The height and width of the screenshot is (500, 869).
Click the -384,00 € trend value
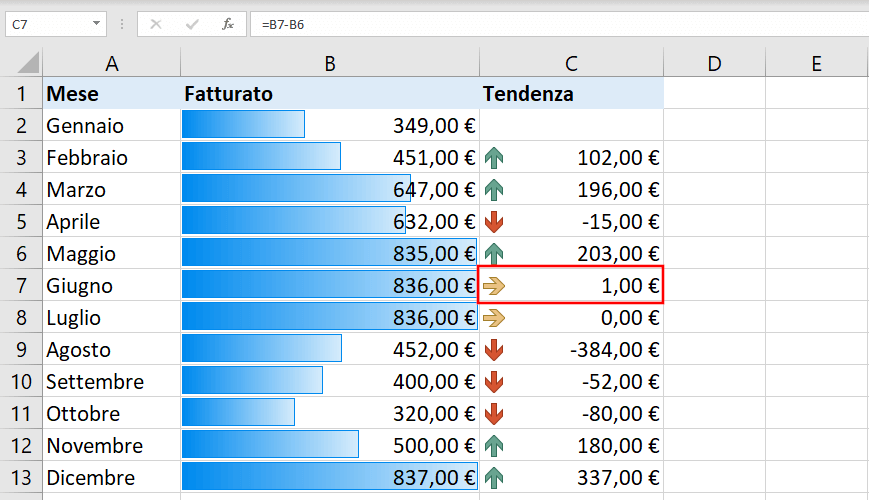(615, 350)
